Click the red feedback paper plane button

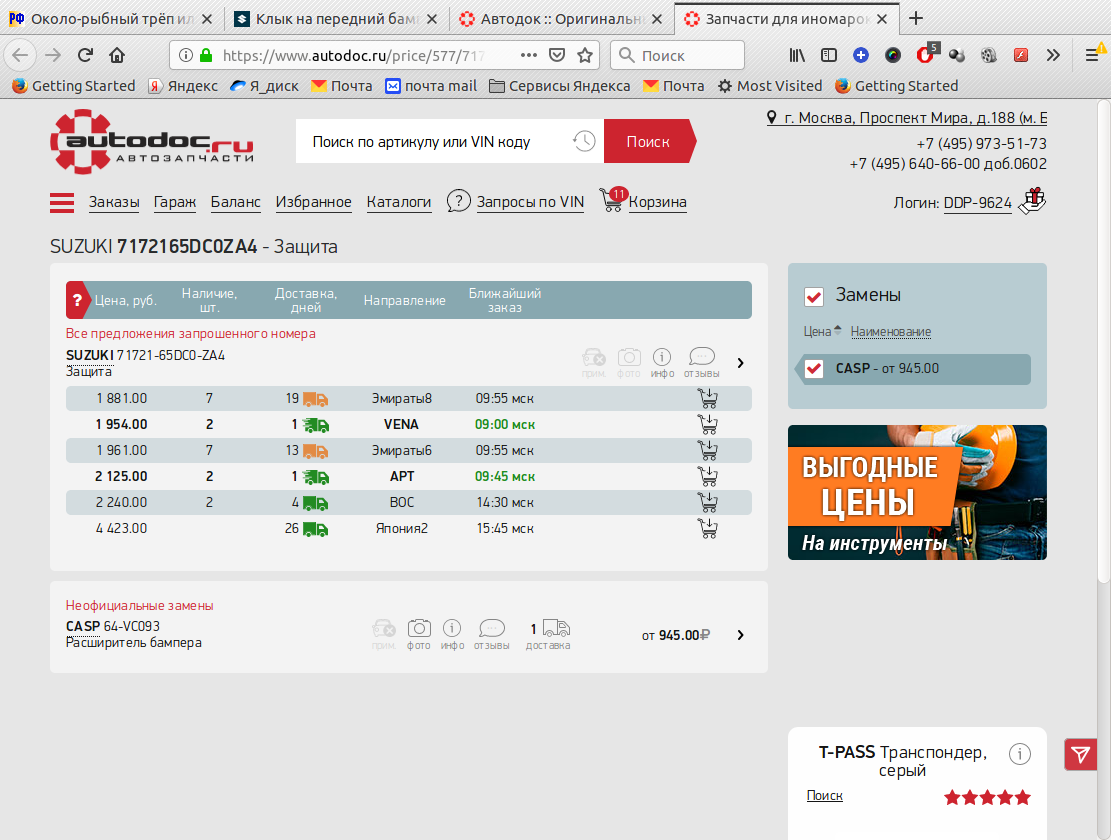1080,754
